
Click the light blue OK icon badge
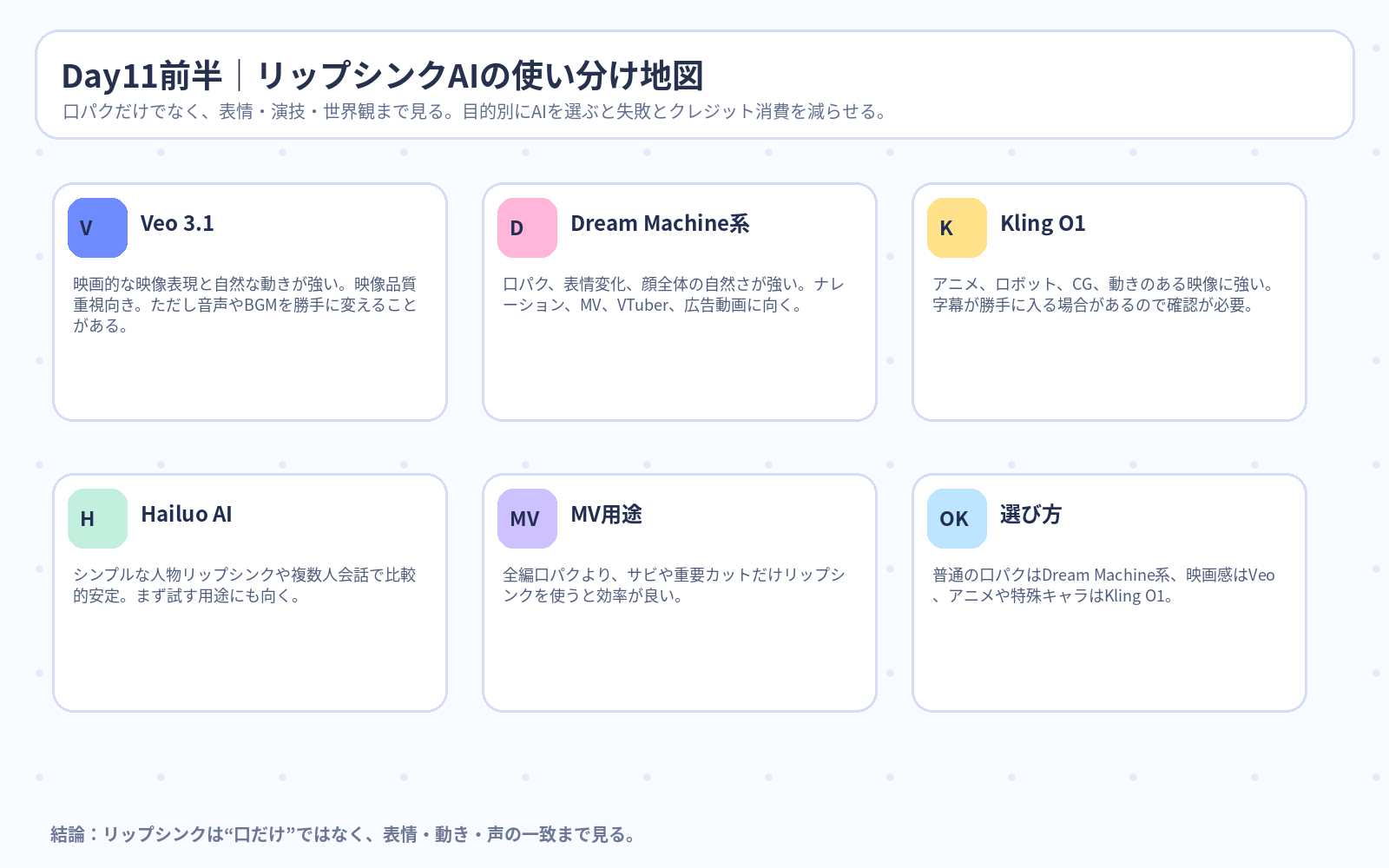pos(957,518)
